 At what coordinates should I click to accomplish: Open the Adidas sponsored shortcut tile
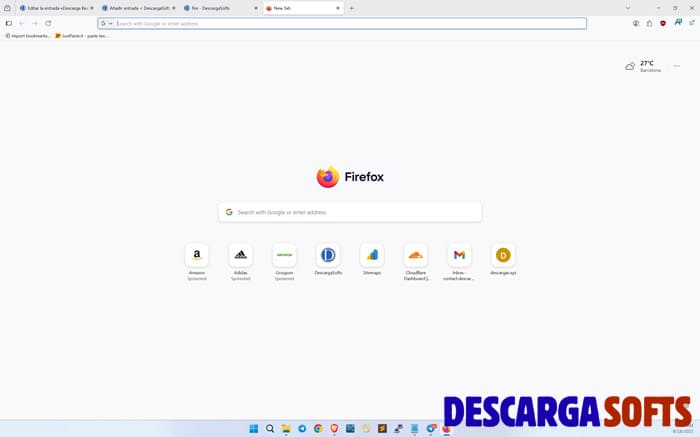(x=241, y=255)
